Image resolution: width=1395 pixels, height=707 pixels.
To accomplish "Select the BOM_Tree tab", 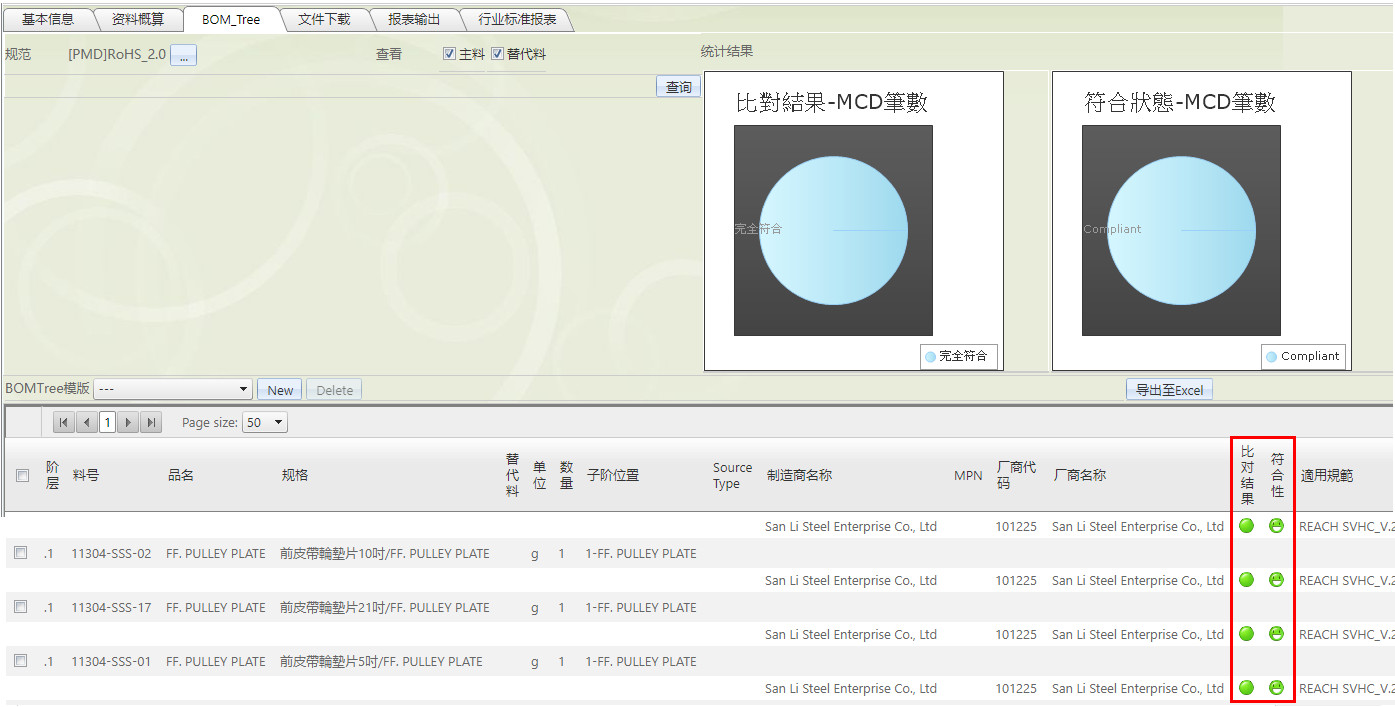I will point(231,19).
